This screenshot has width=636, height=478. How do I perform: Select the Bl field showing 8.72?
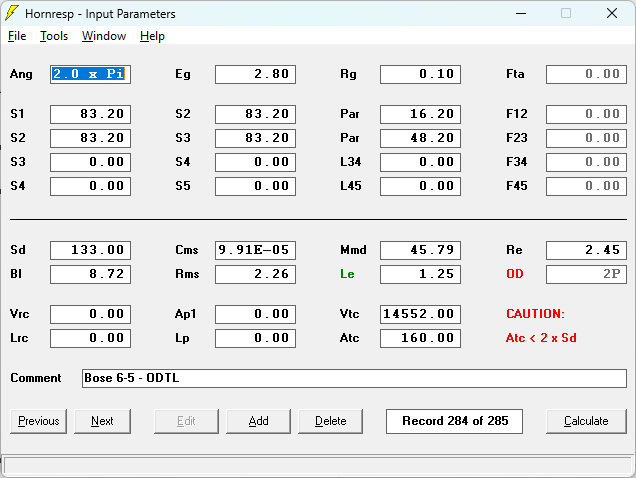90,274
